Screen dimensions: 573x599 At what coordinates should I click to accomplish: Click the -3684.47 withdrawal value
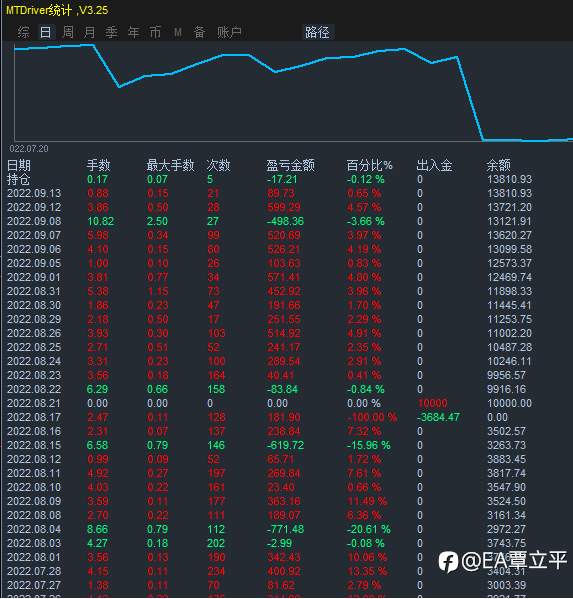click(438, 418)
